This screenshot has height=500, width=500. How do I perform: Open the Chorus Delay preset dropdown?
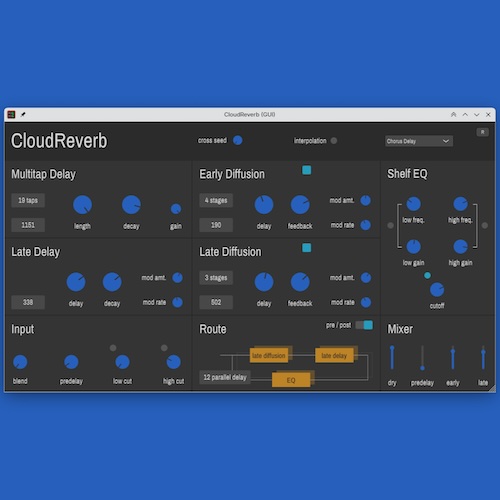tap(419, 141)
